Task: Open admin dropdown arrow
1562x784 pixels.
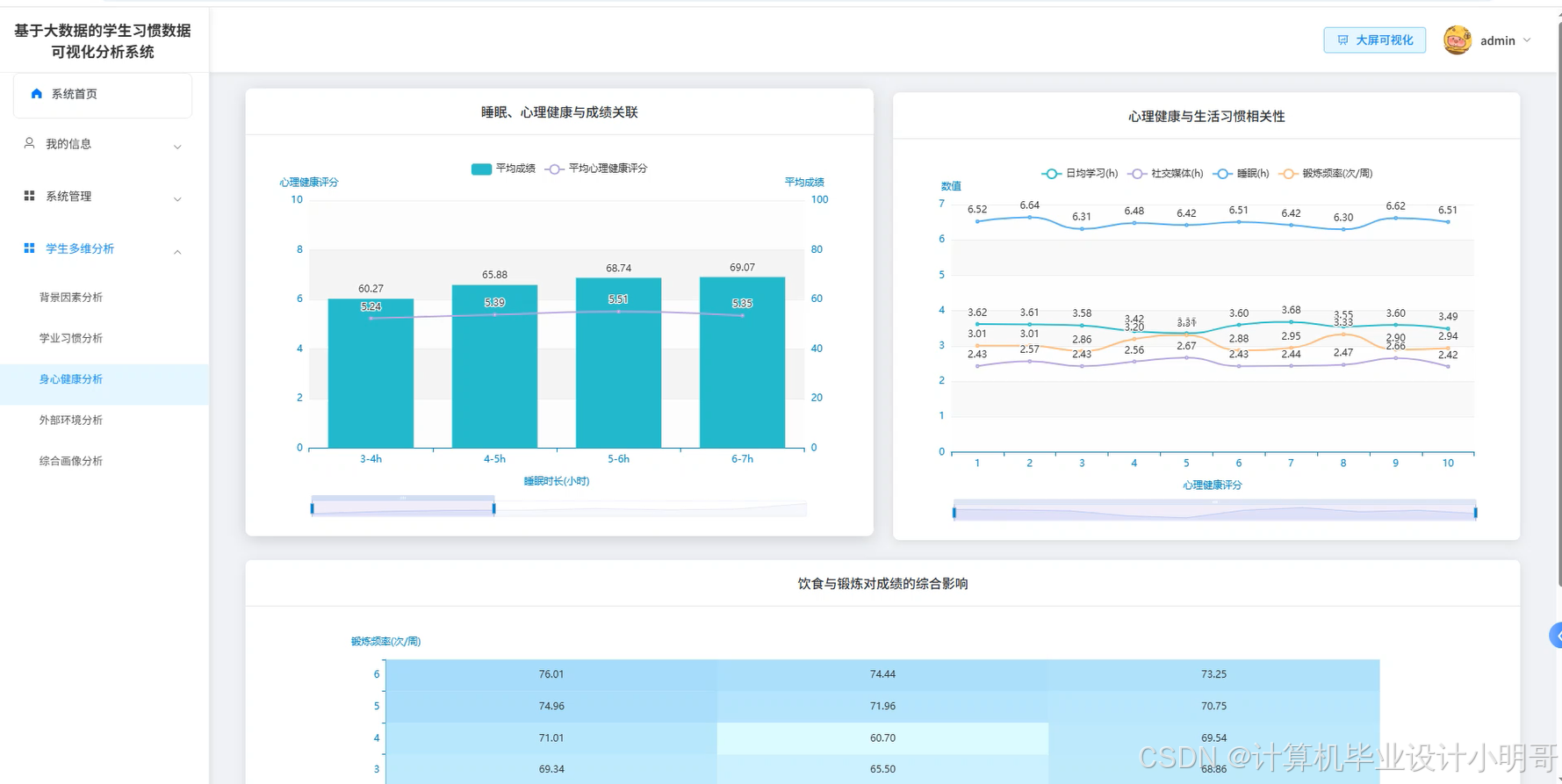Action: [1527, 40]
